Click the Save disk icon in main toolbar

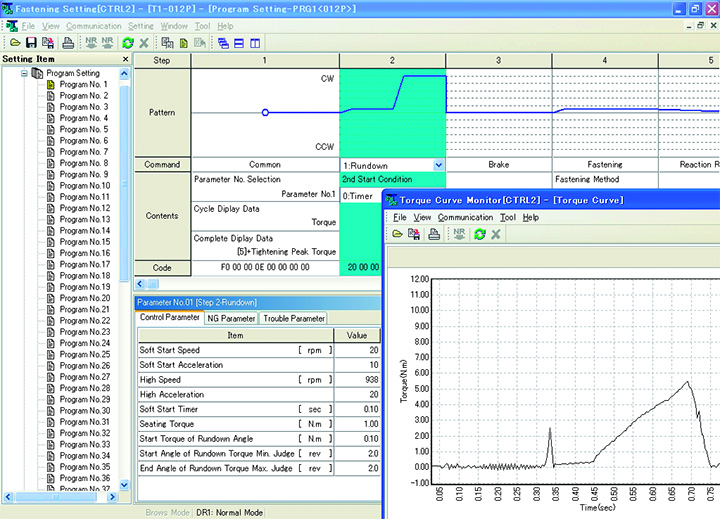tap(31, 43)
